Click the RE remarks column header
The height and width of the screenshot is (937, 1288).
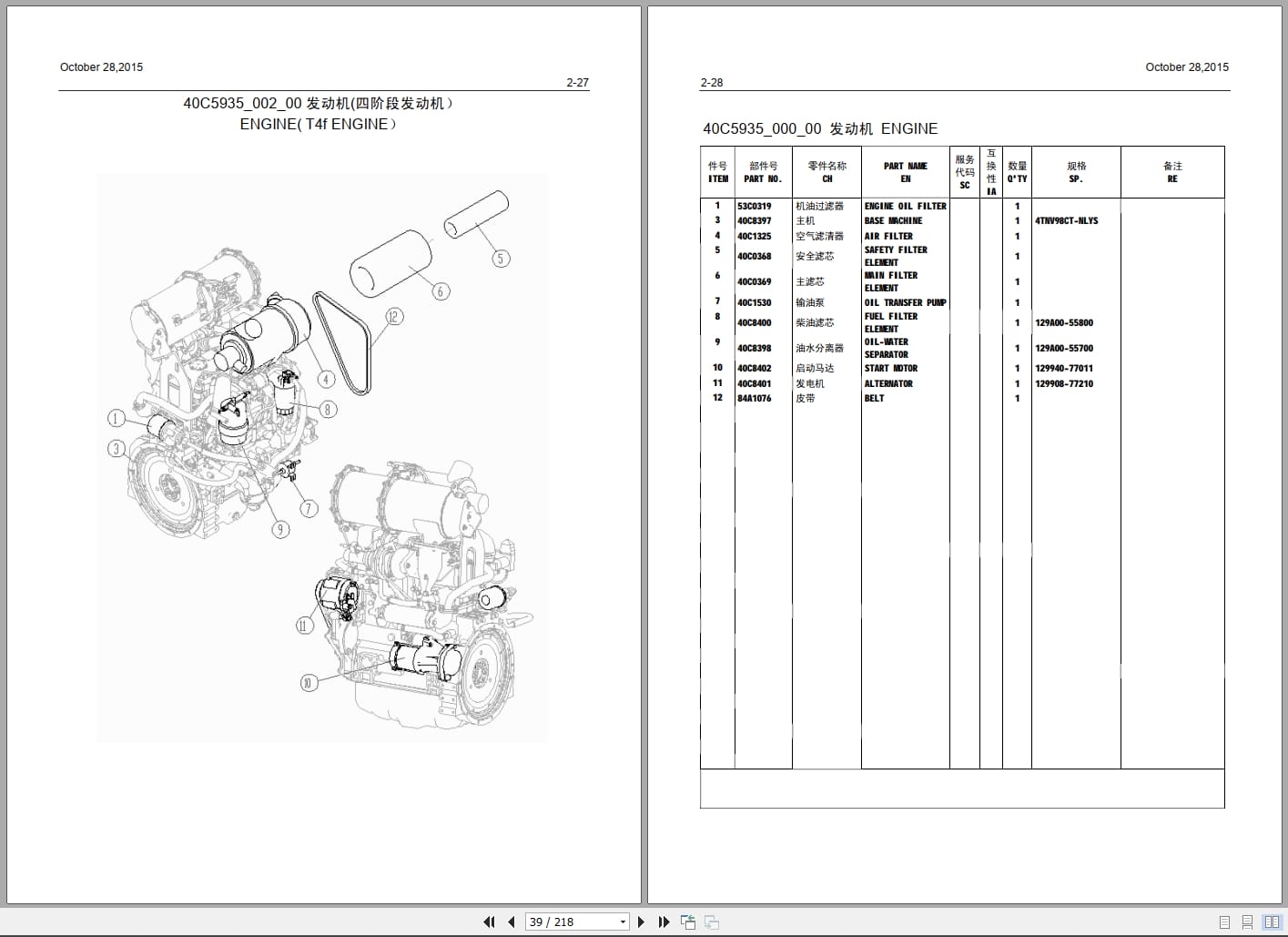click(1172, 173)
